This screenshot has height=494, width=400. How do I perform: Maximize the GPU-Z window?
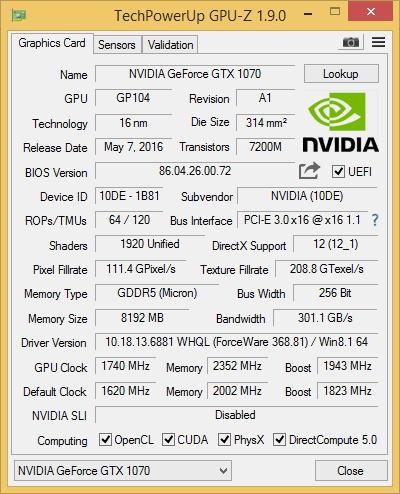click(335, 12)
